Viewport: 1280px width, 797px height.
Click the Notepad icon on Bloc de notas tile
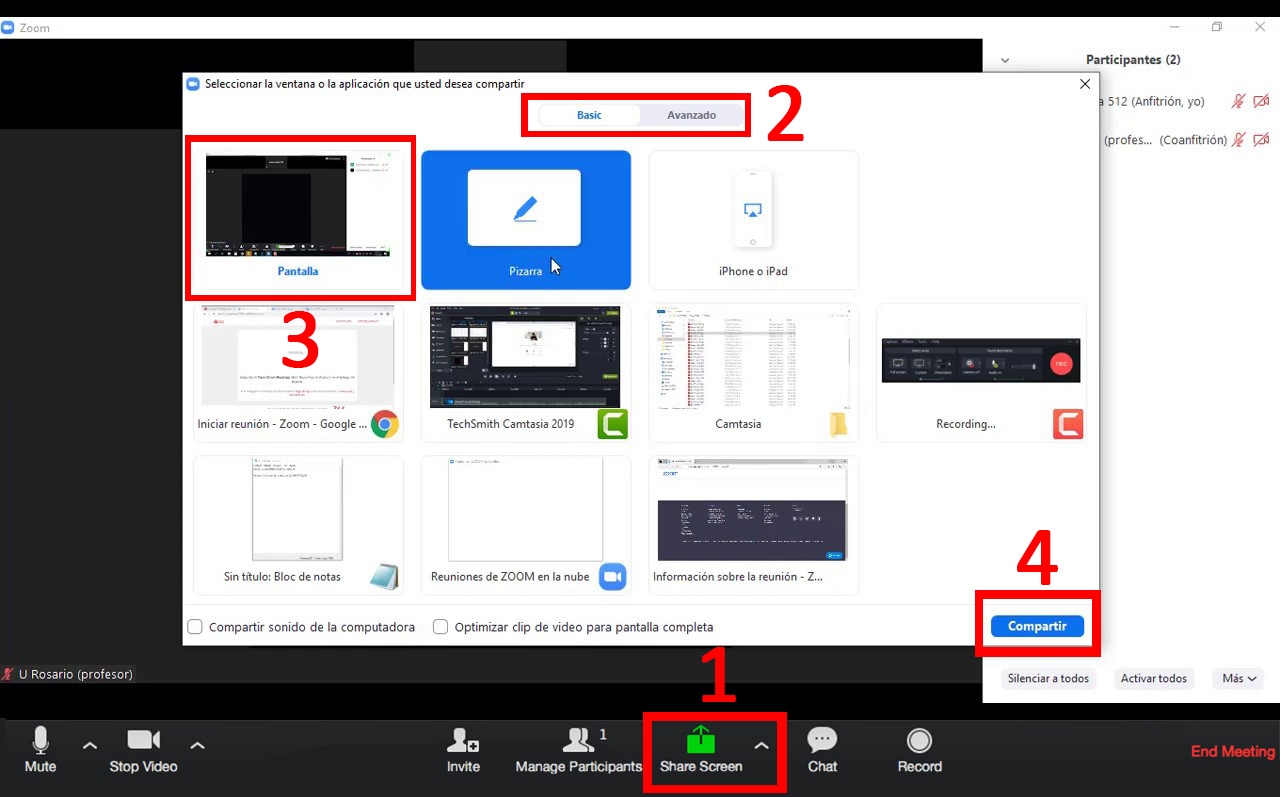[x=384, y=577]
